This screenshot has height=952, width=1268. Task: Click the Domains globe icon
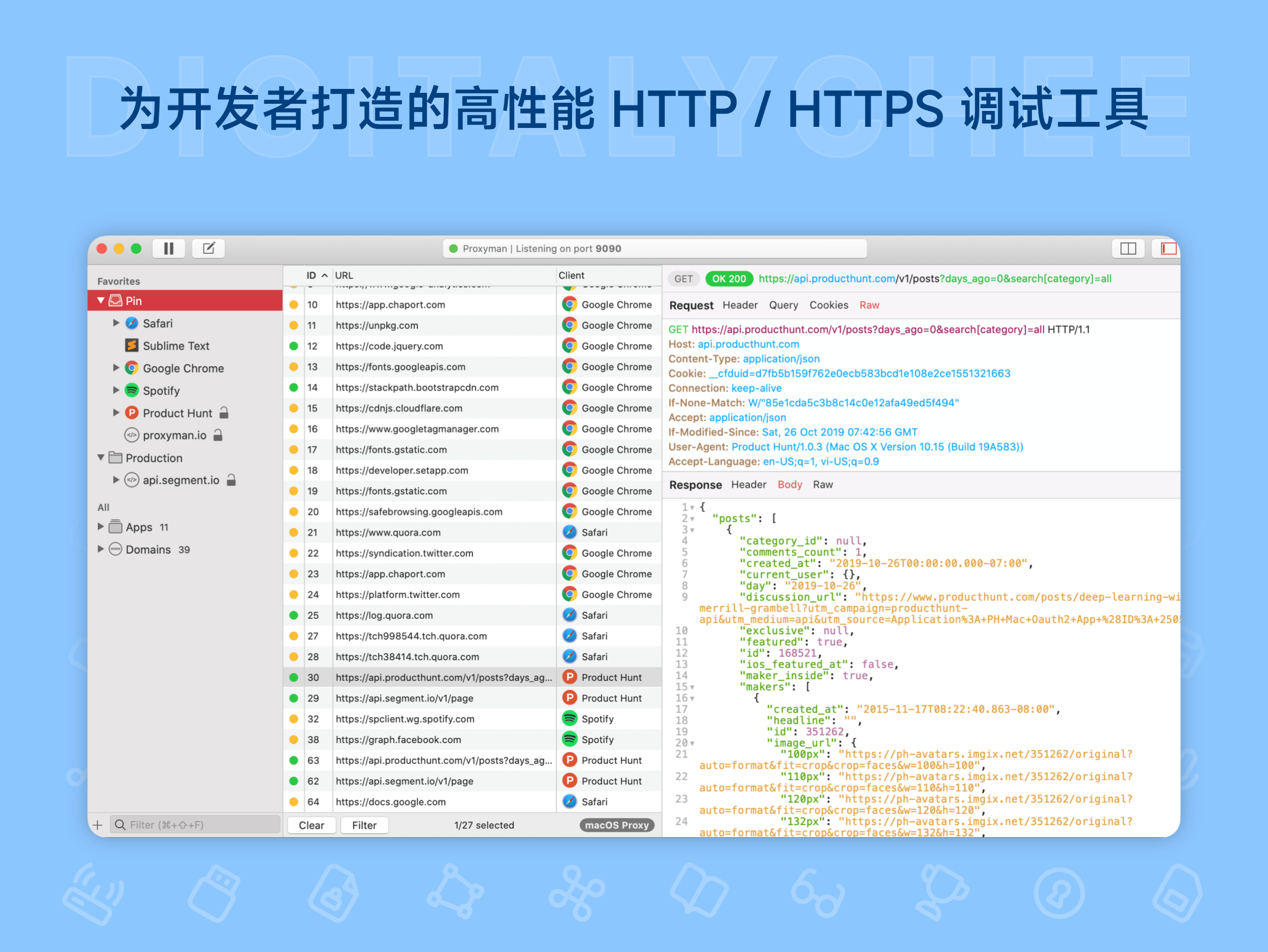[115, 550]
